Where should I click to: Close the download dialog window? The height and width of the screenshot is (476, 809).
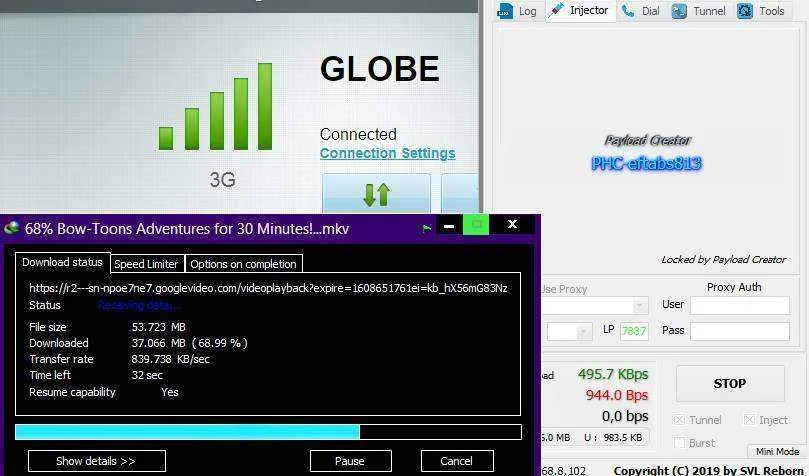[512, 224]
